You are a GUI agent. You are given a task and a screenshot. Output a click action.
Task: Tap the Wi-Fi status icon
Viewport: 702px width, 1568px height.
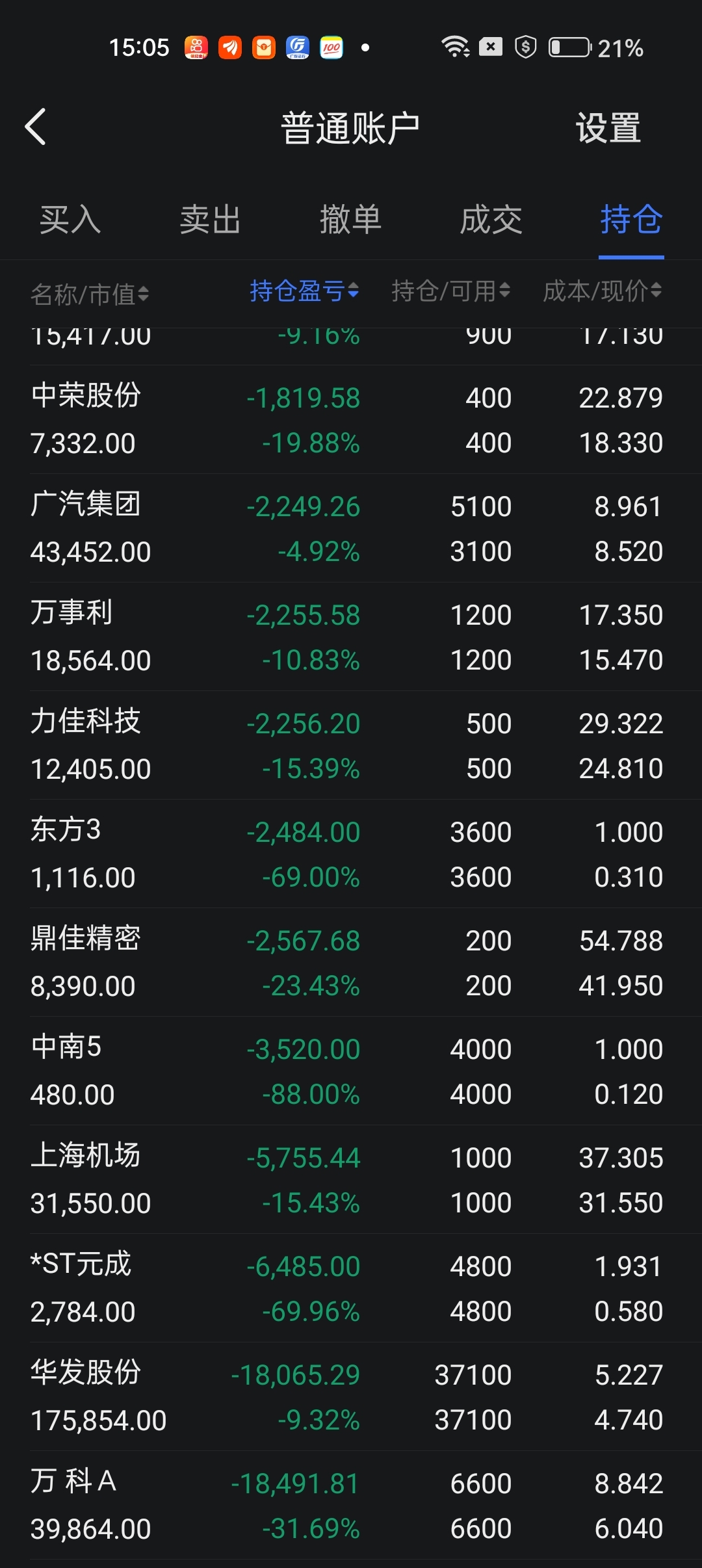tap(455, 47)
